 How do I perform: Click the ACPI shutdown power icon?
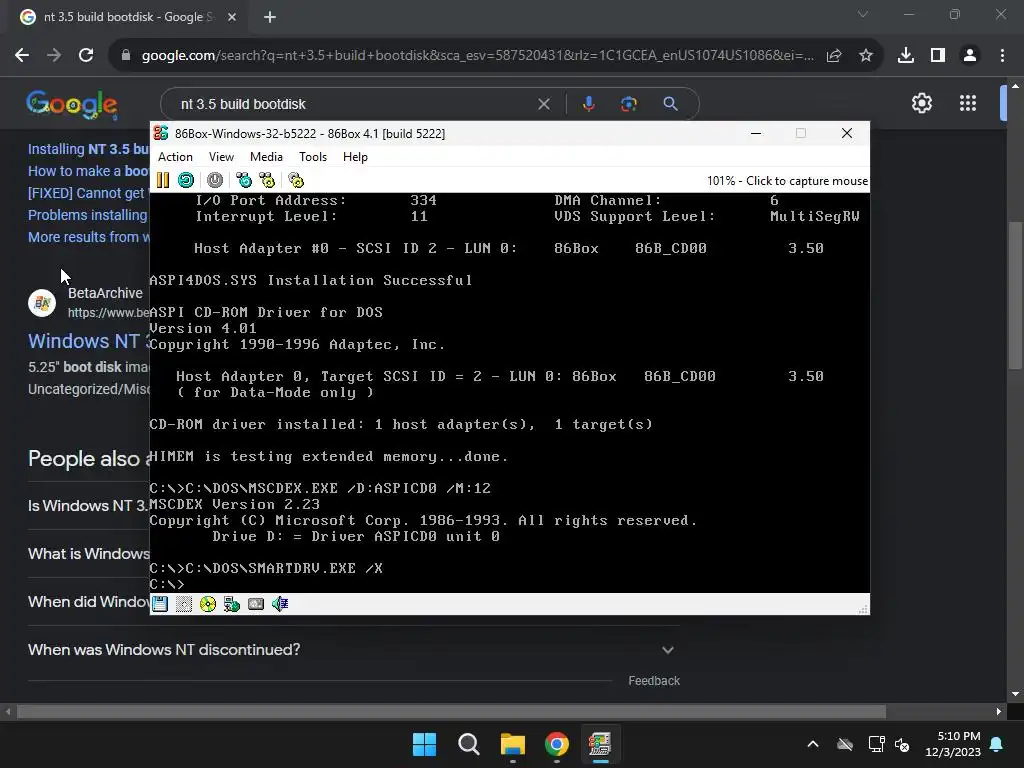[215, 180]
